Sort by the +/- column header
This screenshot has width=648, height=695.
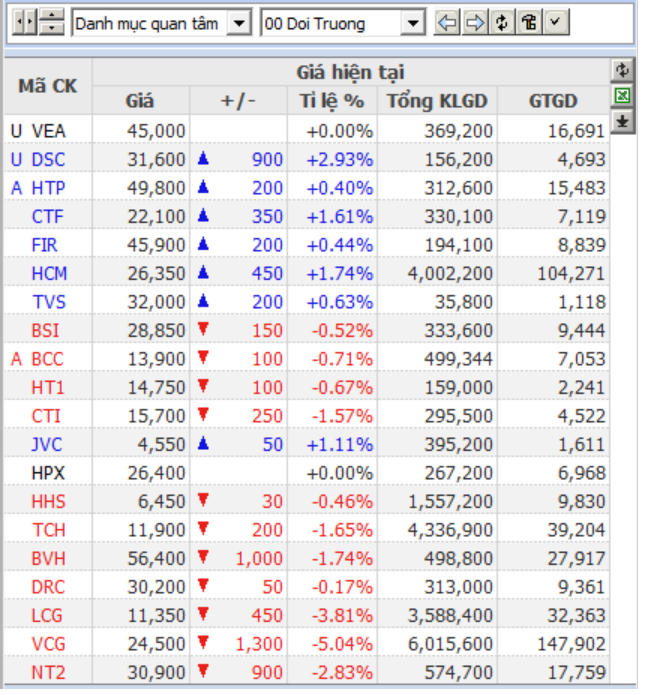[x=238, y=101]
